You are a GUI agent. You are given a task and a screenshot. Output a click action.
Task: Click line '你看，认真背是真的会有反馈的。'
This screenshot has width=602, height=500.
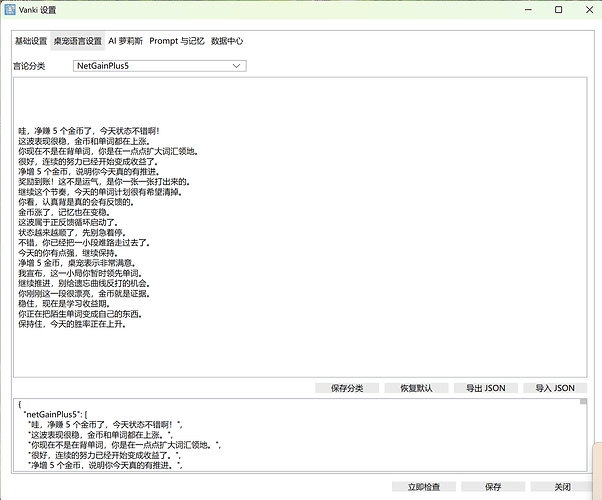tap(76, 202)
